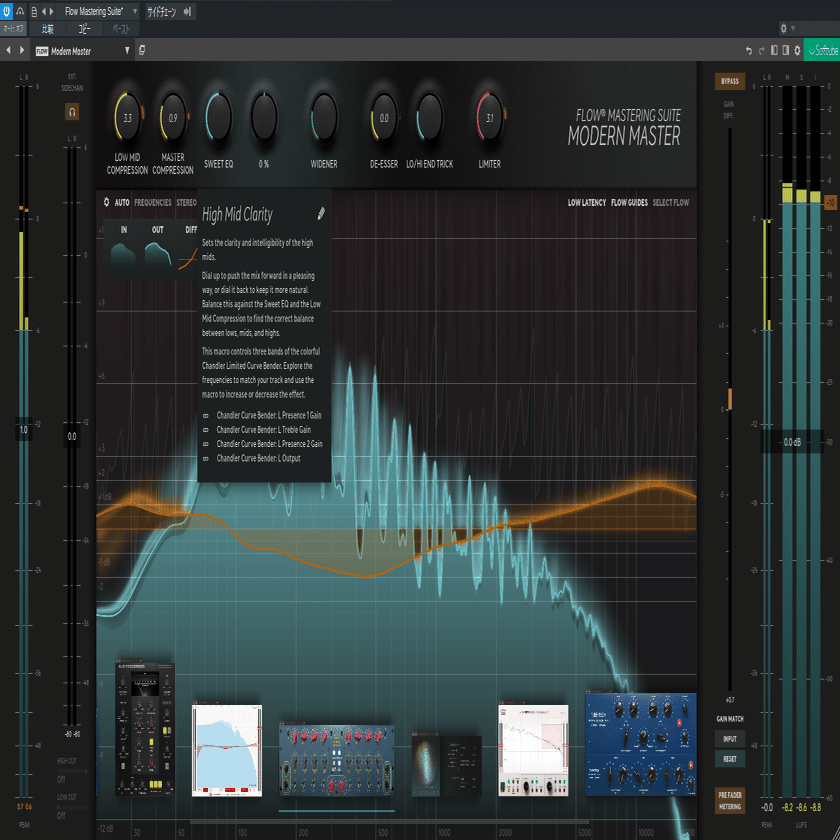The height and width of the screenshot is (840, 840).
Task: Click the Lo/Hi End Trick knob
Action: (430, 116)
